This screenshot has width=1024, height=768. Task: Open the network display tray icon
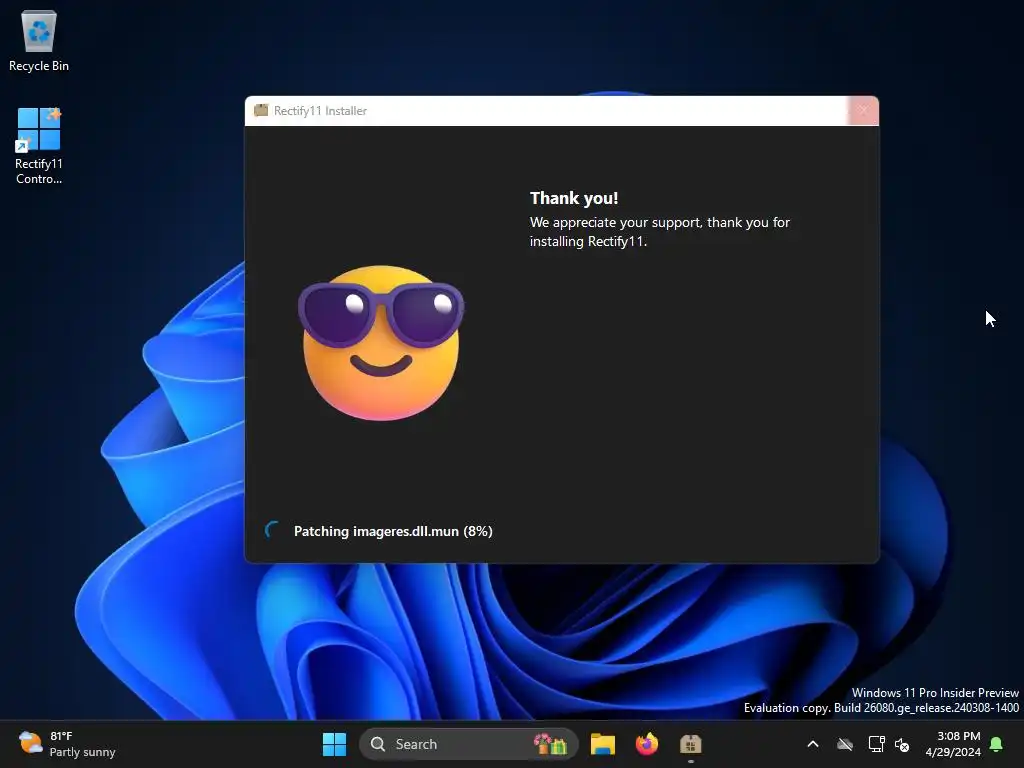[x=876, y=744]
